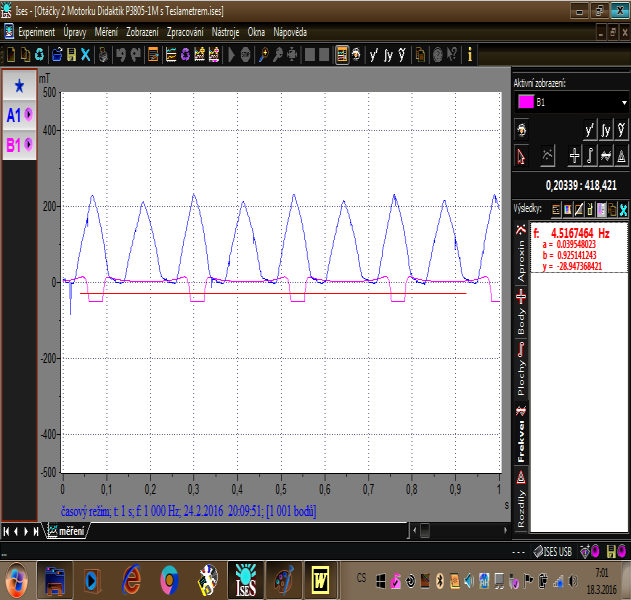Click the scatter approximation tool button
The image size is (631, 600).
547,156
